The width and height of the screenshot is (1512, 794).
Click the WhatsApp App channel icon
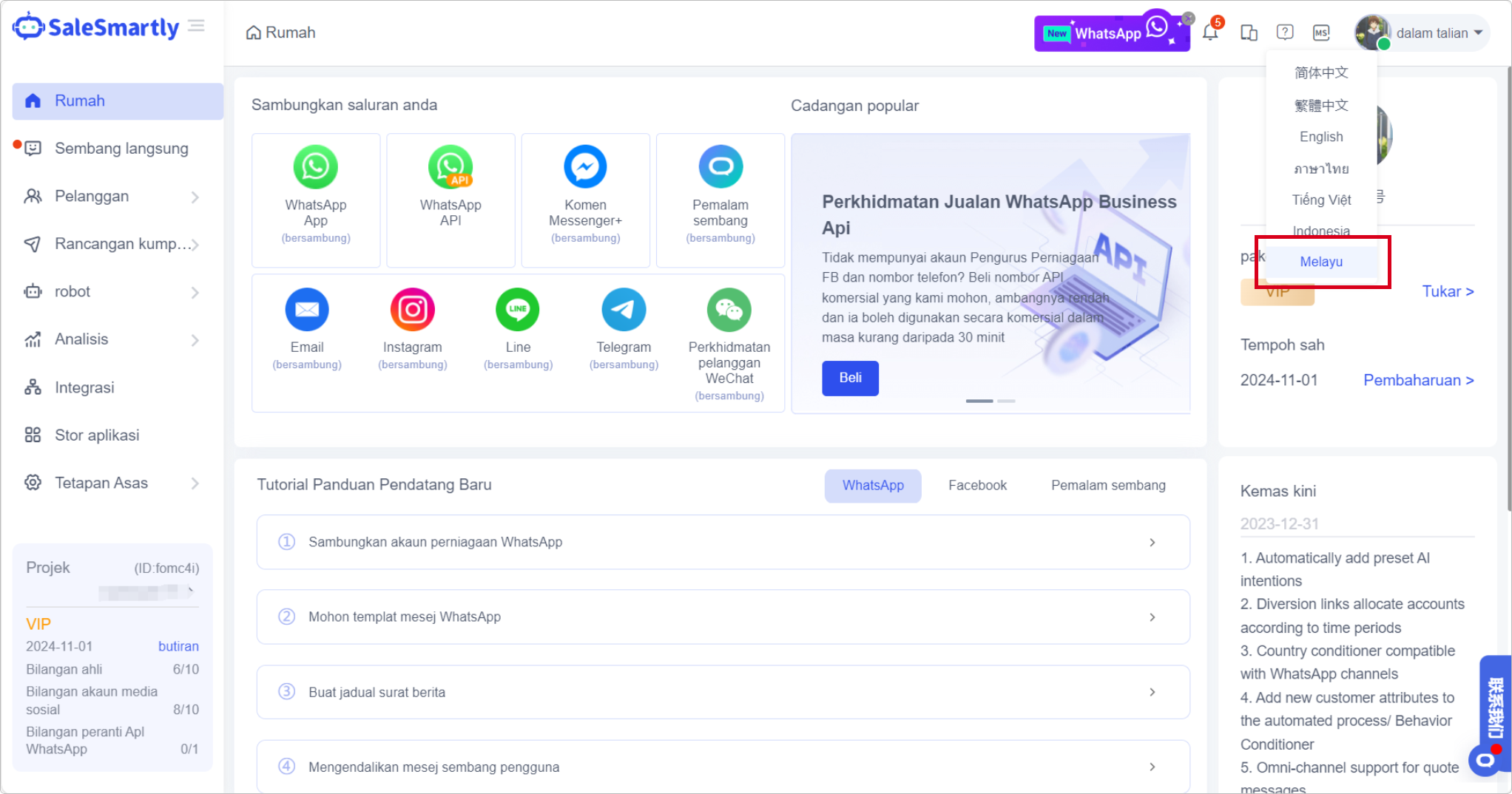pyautogui.click(x=315, y=167)
